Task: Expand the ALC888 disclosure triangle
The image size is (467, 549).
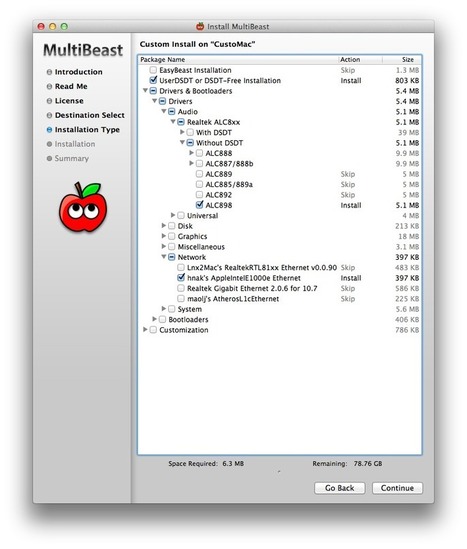Action: 191,153
